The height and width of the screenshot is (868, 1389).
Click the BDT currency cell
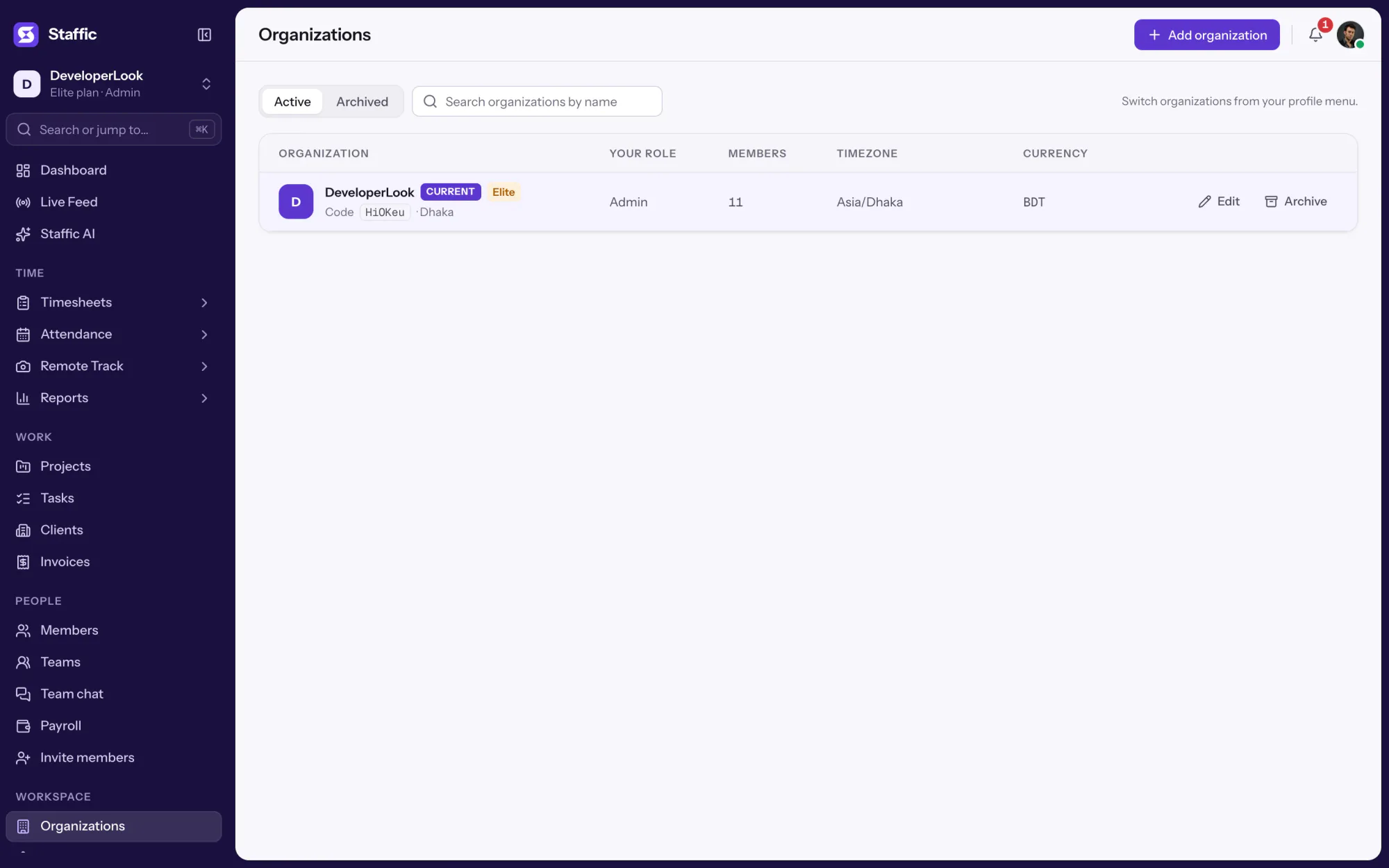(x=1033, y=202)
